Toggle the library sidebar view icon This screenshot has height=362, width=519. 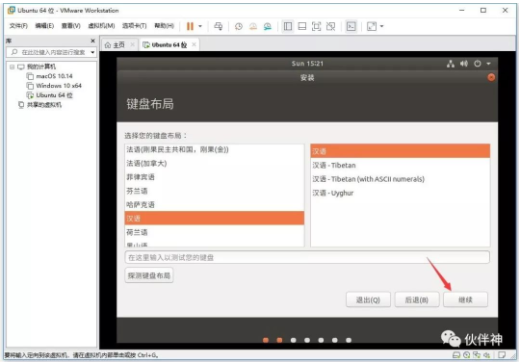point(288,26)
